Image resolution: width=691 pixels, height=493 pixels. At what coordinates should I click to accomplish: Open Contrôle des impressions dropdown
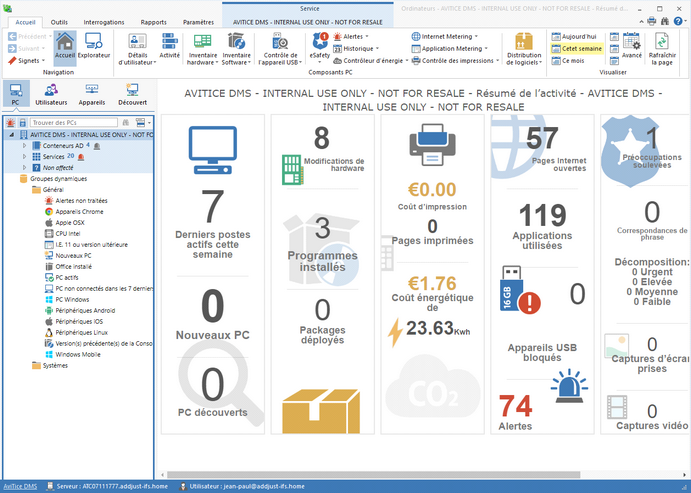(x=455, y=61)
